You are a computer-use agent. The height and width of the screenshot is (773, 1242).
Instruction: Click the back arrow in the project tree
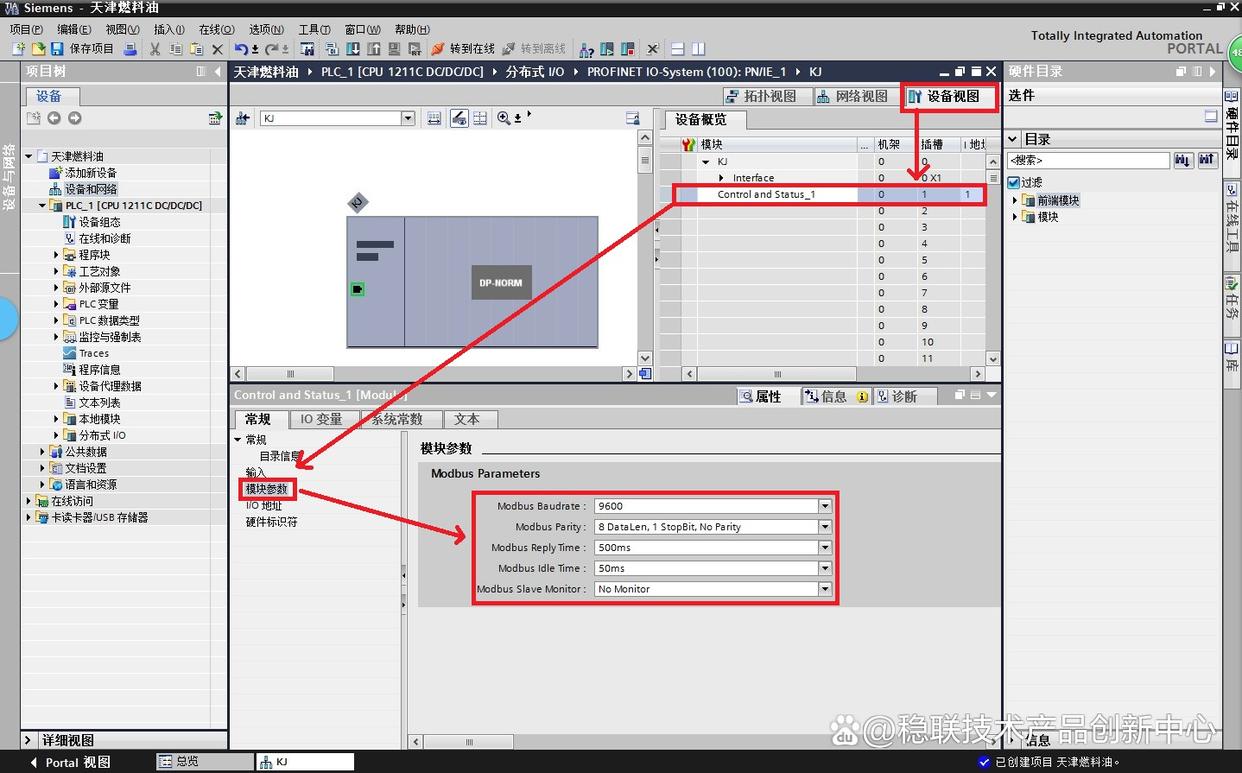point(54,118)
